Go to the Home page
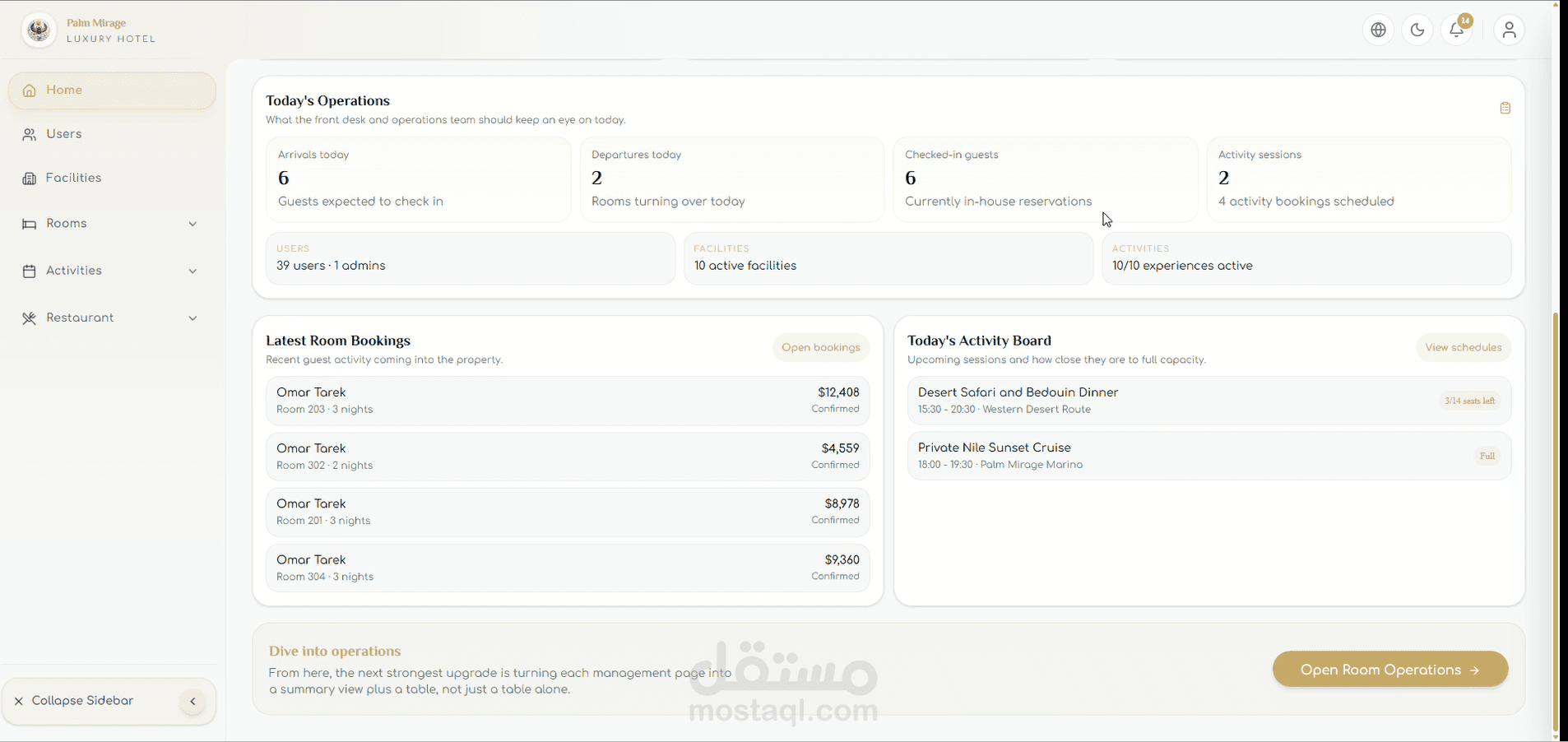1568x742 pixels. tap(112, 90)
